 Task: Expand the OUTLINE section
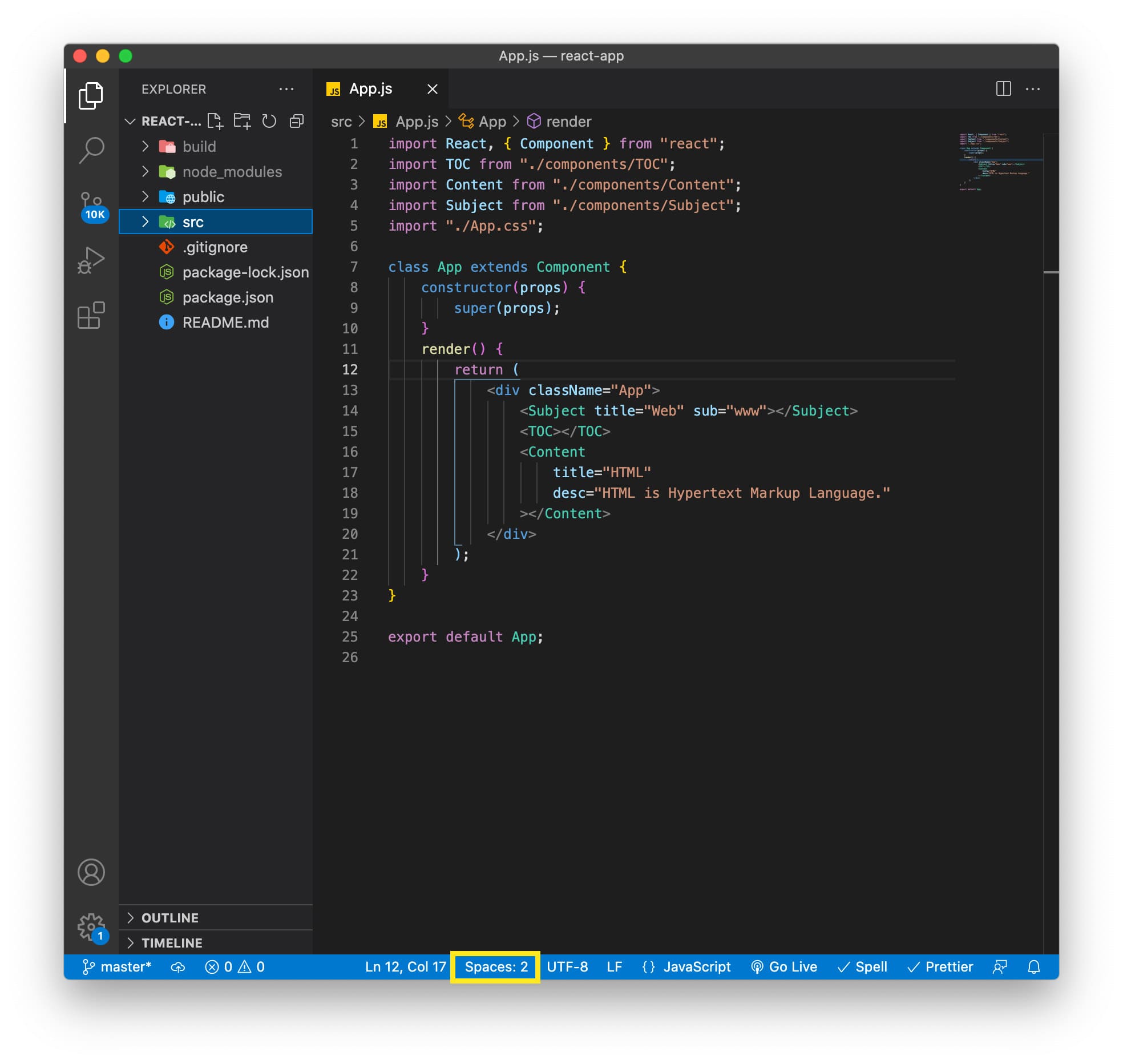click(x=169, y=918)
